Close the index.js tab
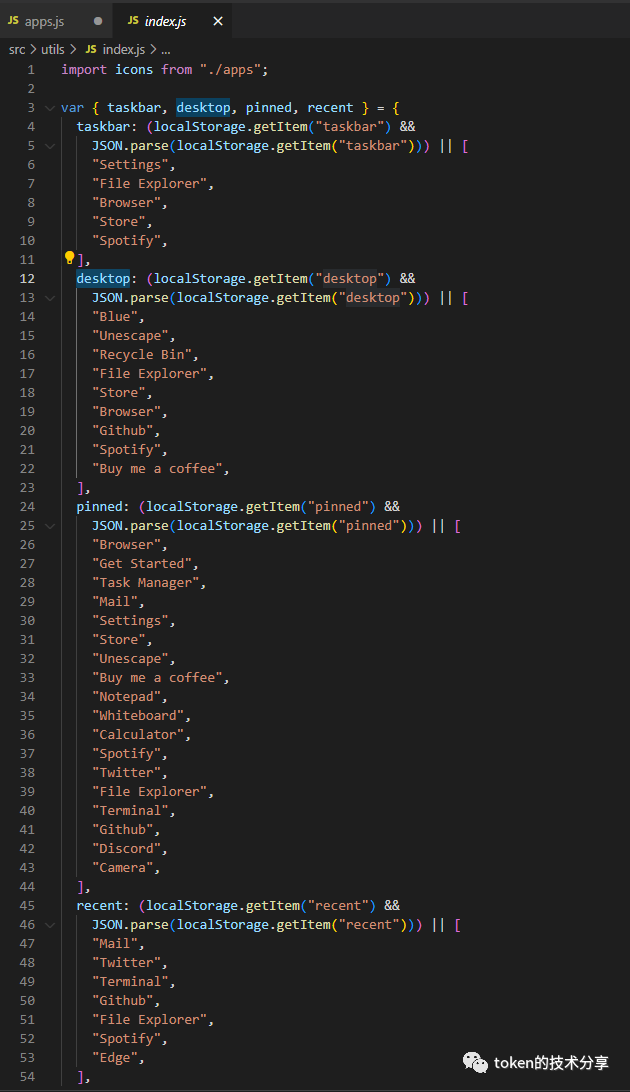Image resolution: width=630 pixels, height=1092 pixels. (218, 22)
